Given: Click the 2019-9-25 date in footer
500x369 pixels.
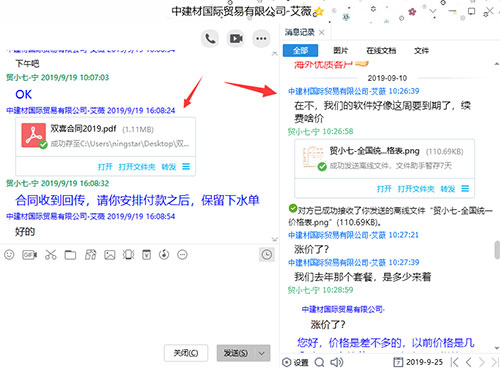Looking at the screenshot, I should (x=424, y=362).
